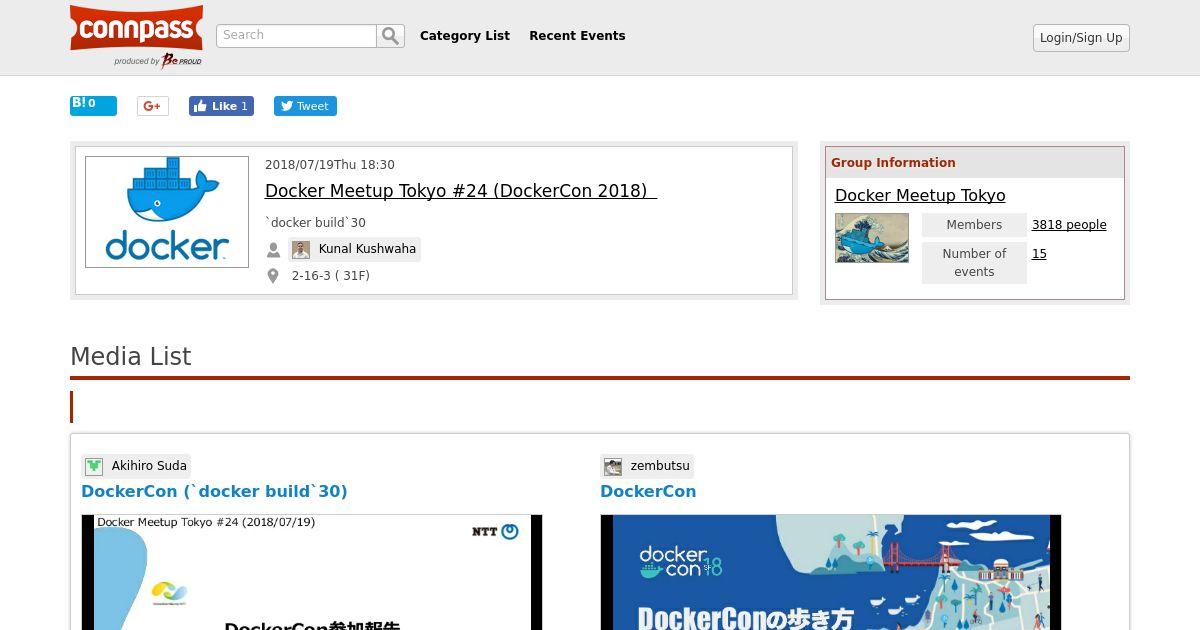Click the location pin icon
1200x630 pixels.
pos(273,276)
